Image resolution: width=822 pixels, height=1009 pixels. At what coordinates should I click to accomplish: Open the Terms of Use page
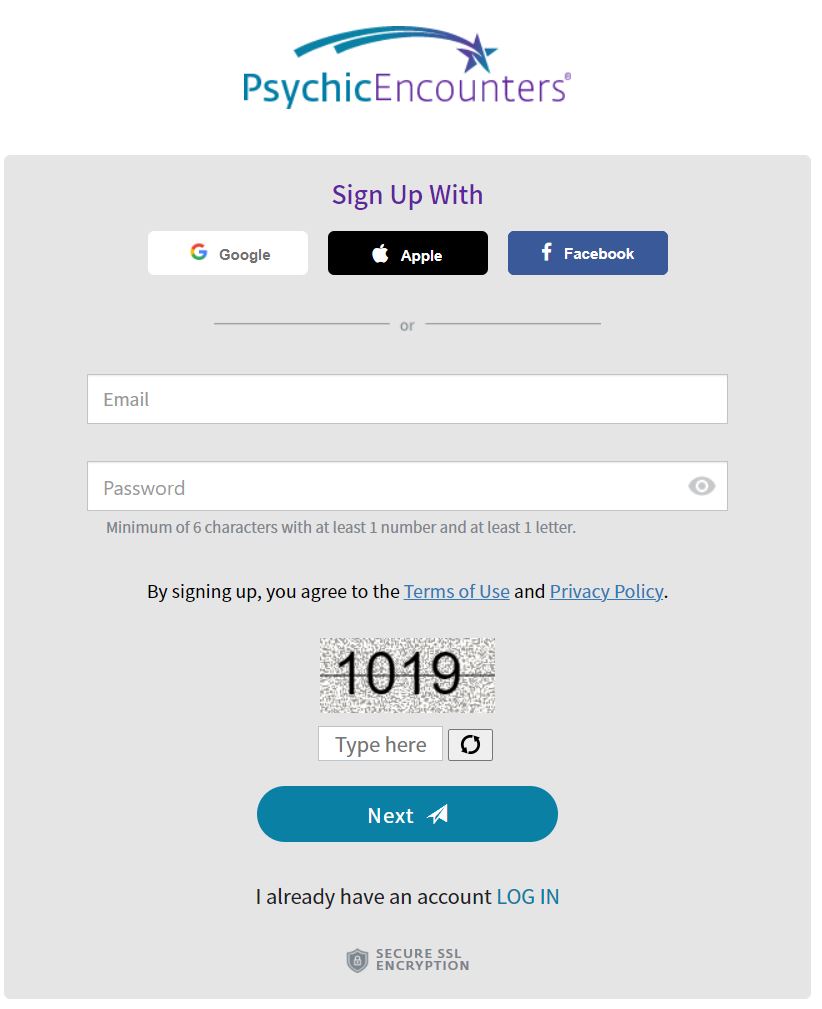click(x=456, y=591)
